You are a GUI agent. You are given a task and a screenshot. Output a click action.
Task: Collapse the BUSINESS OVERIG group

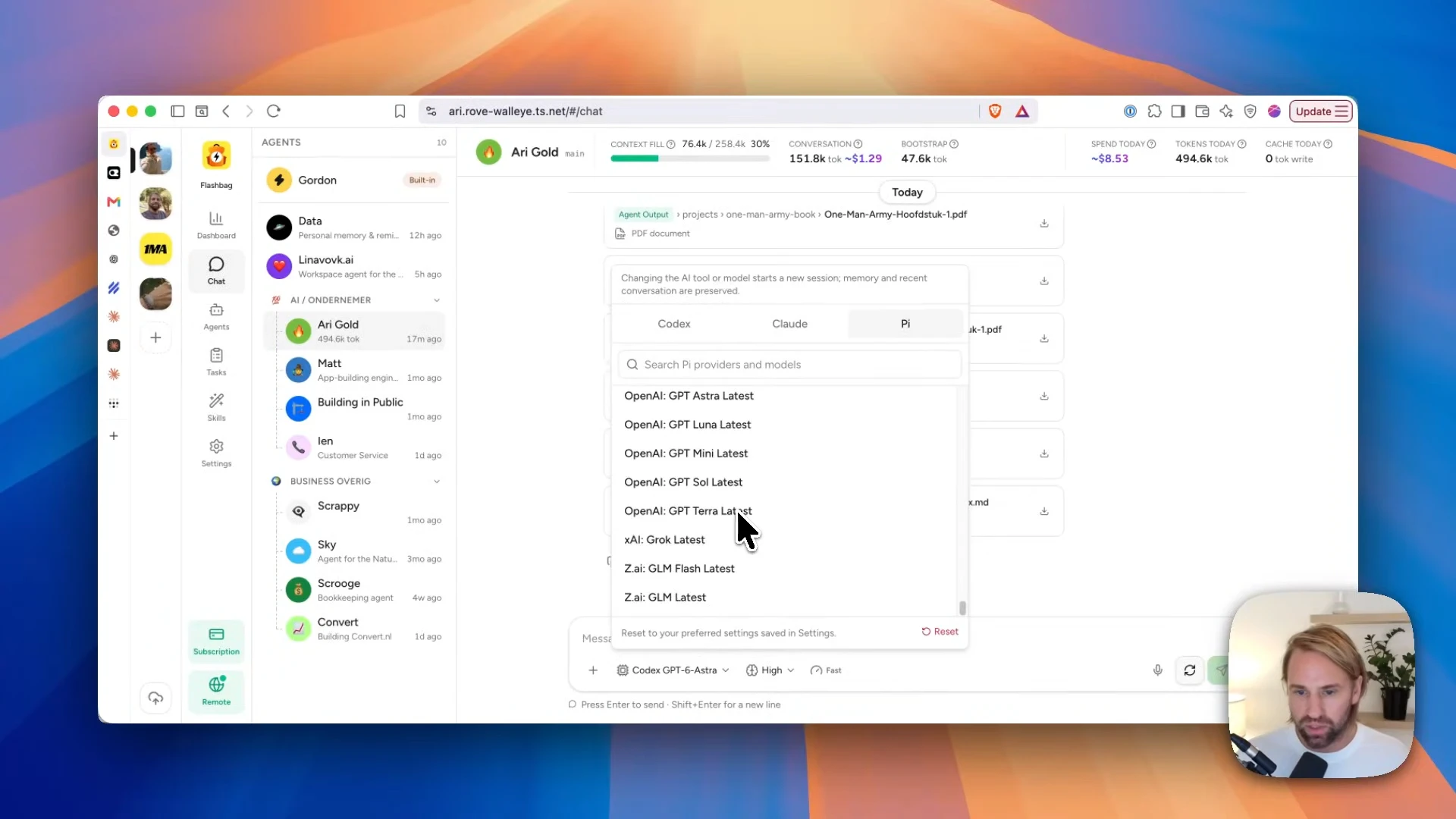tap(437, 482)
